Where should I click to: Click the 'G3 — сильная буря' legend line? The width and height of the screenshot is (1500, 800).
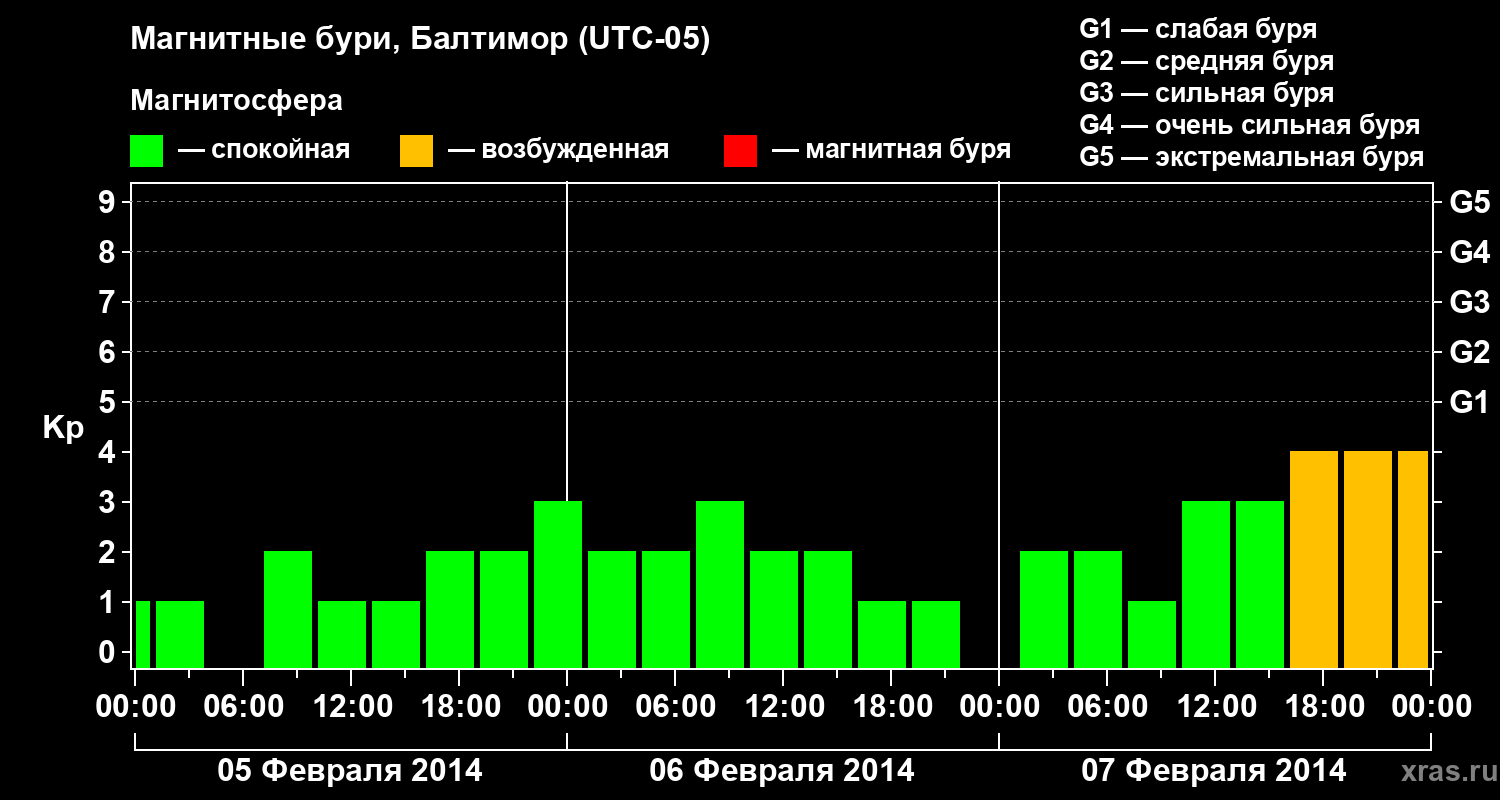(1207, 93)
